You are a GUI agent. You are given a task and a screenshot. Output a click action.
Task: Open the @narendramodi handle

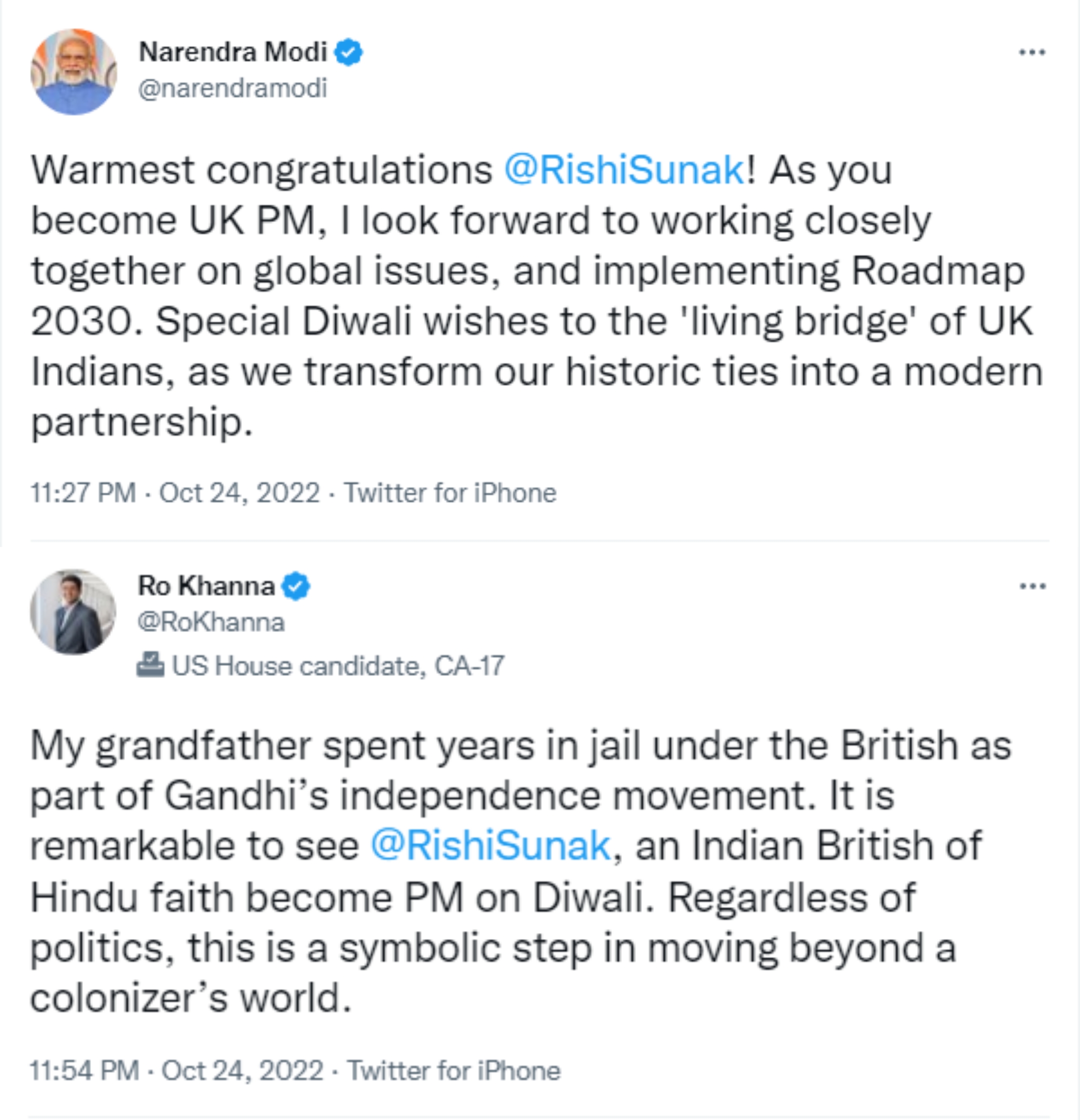coord(233,88)
